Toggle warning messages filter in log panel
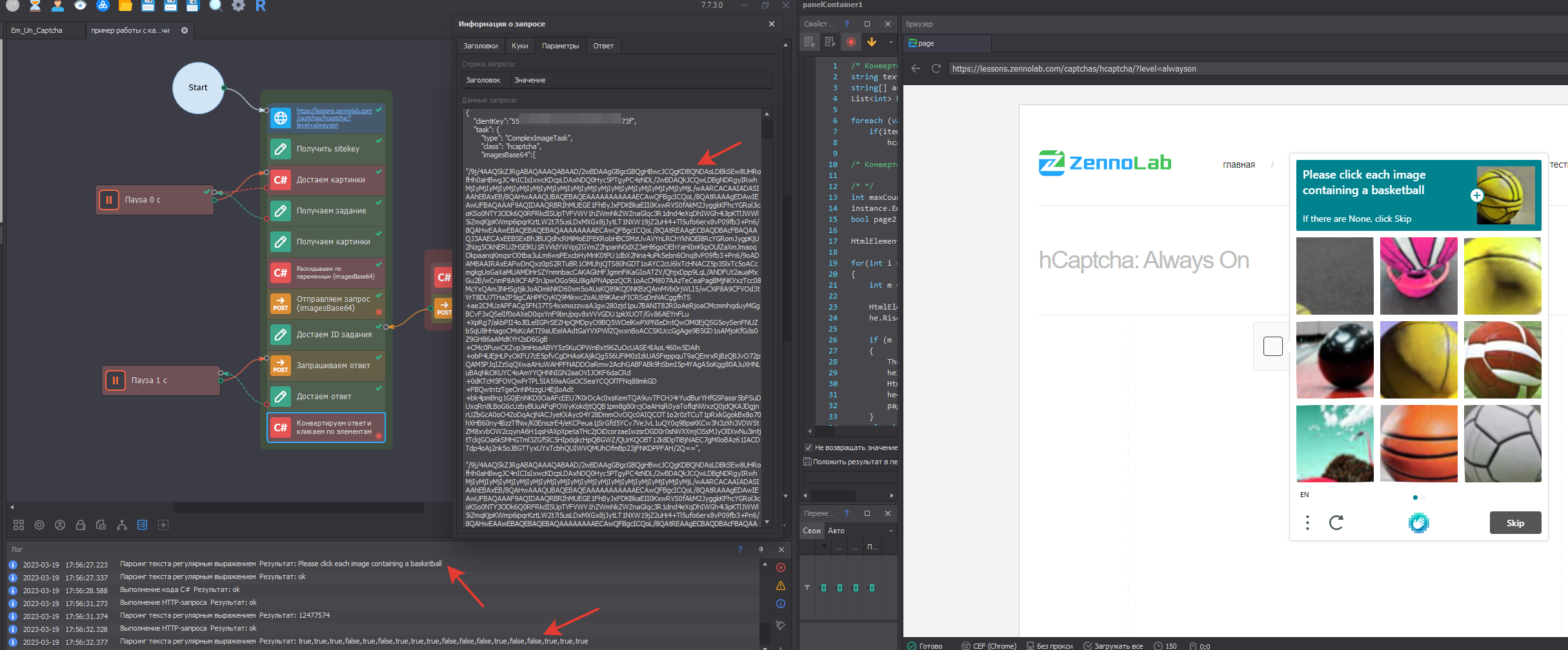 click(x=780, y=586)
